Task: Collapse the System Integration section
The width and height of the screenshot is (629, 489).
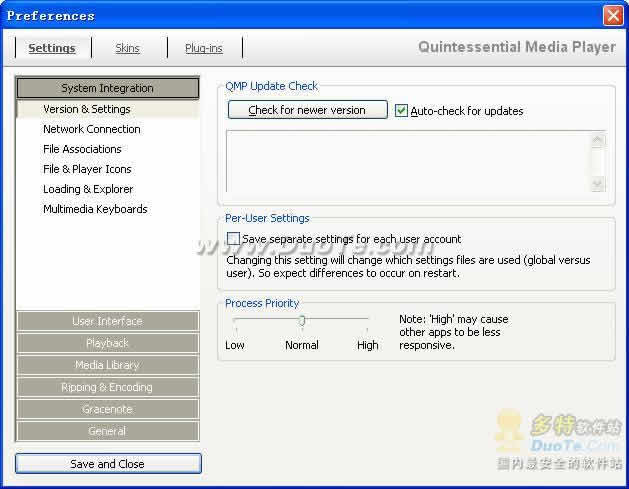Action: pos(108,88)
